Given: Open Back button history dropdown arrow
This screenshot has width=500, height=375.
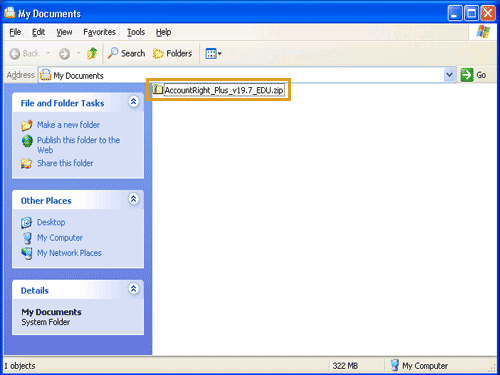Looking at the screenshot, I should point(48,53).
